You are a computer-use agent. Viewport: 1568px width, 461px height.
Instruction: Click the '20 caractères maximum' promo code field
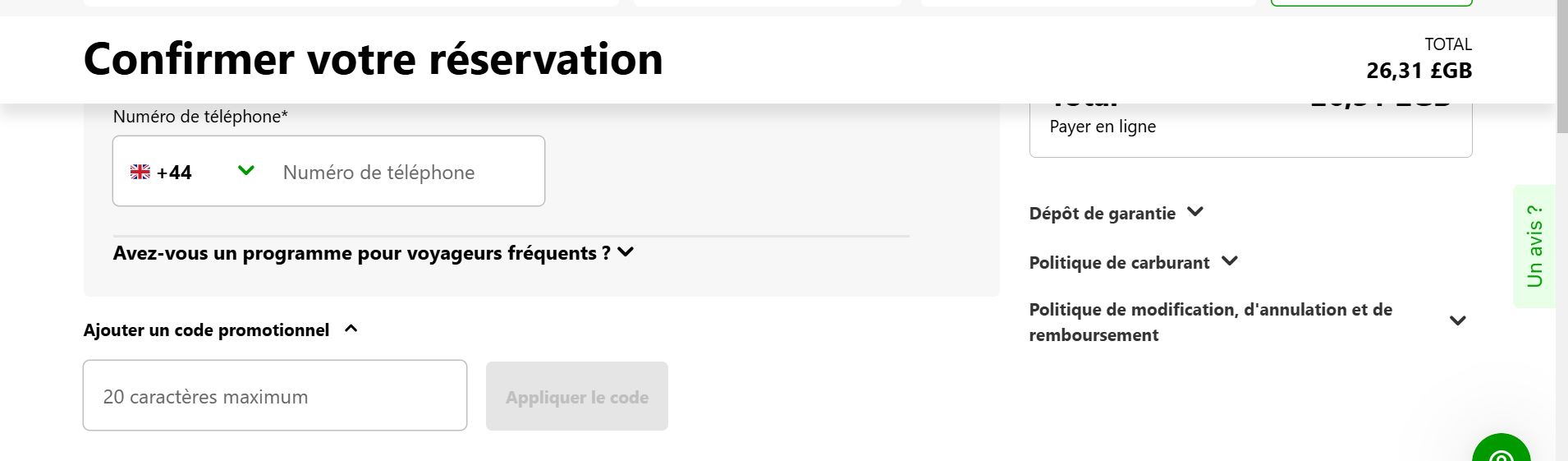pyautogui.click(x=275, y=396)
